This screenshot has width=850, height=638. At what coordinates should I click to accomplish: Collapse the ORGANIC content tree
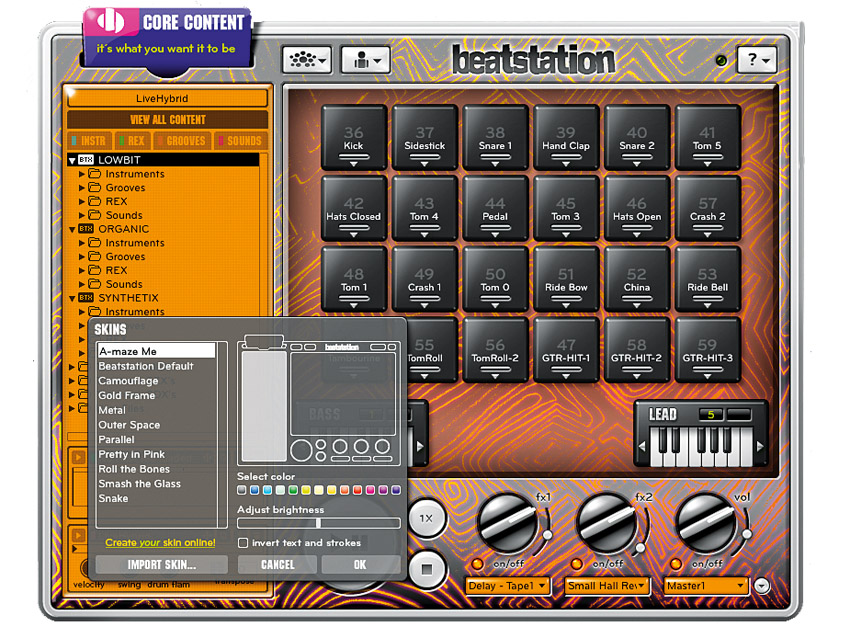point(72,229)
